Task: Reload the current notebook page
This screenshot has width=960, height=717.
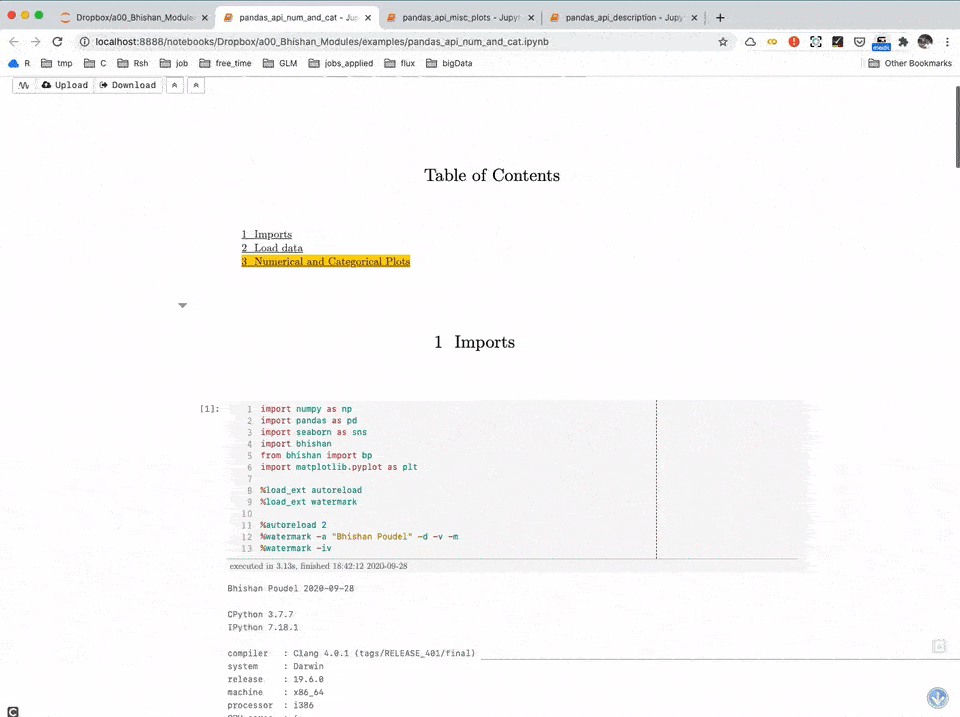Action: (x=58, y=42)
